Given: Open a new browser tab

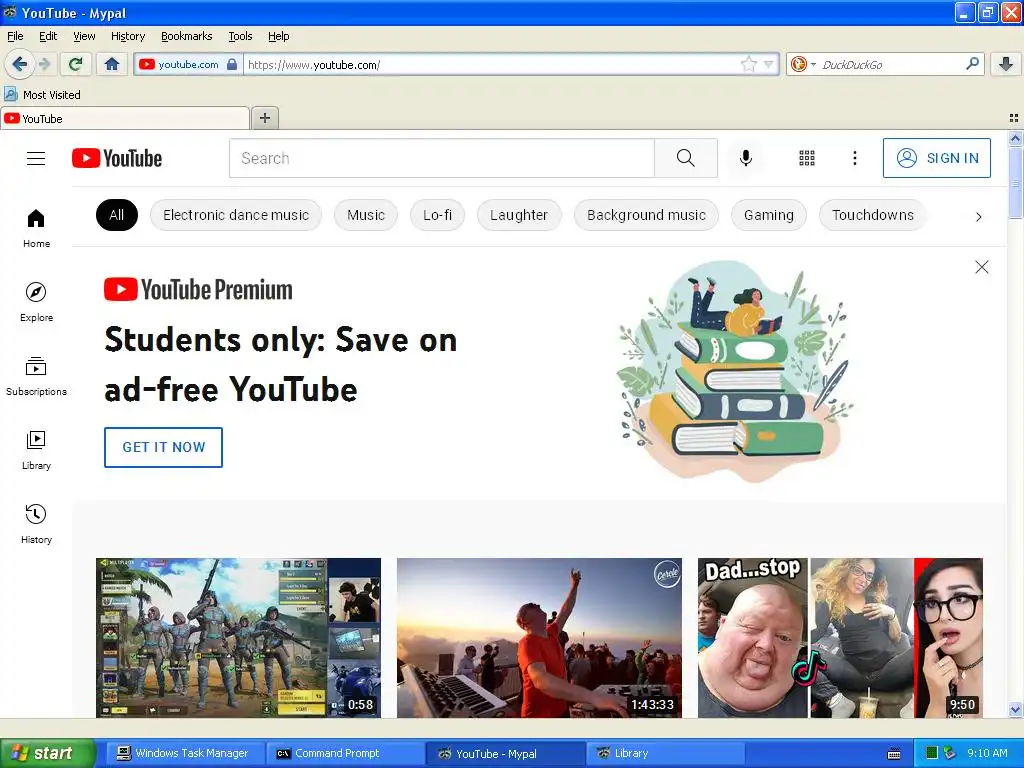Looking at the screenshot, I should pyautogui.click(x=264, y=118).
